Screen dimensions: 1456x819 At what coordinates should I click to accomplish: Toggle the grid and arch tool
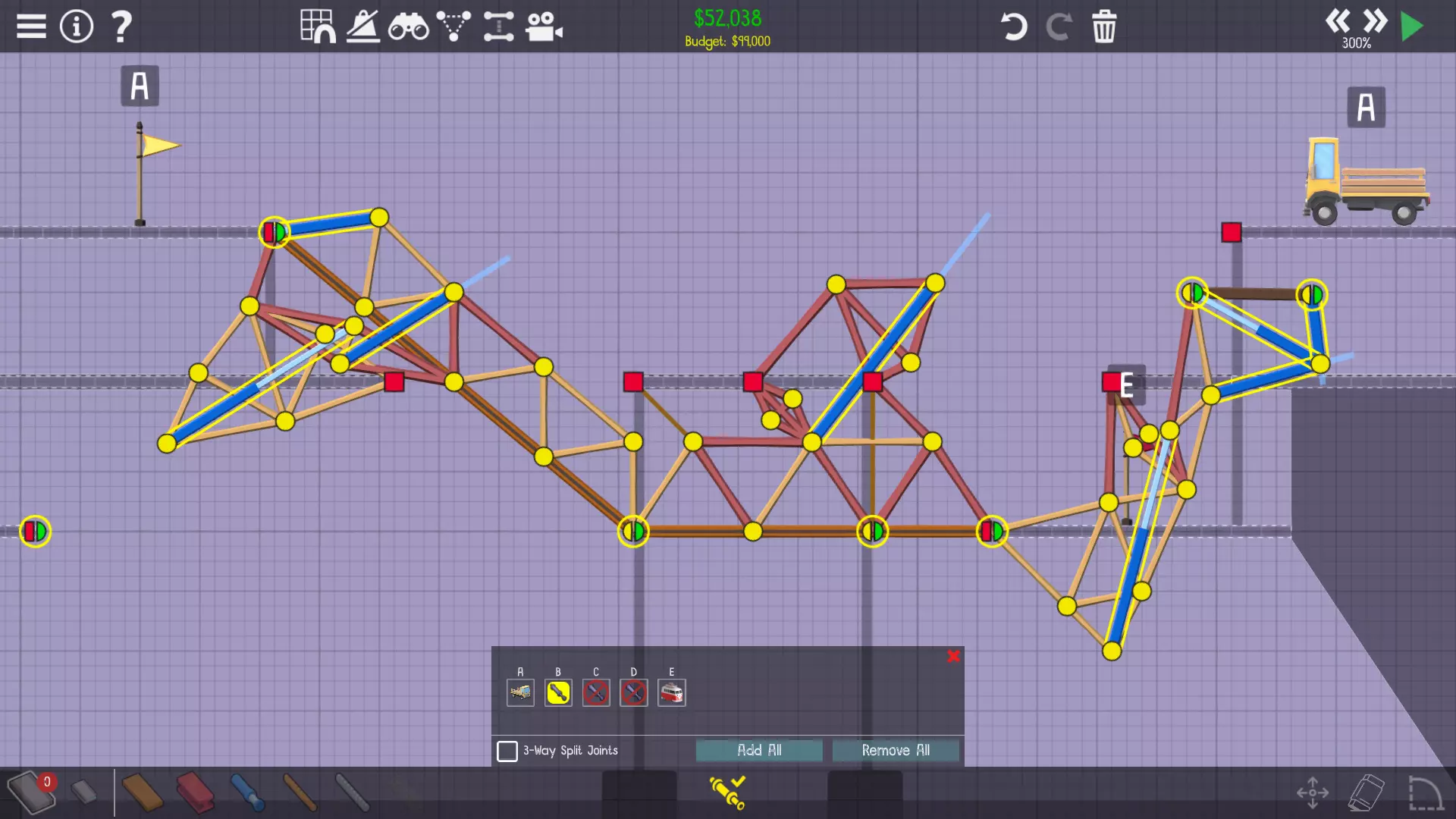tap(318, 27)
